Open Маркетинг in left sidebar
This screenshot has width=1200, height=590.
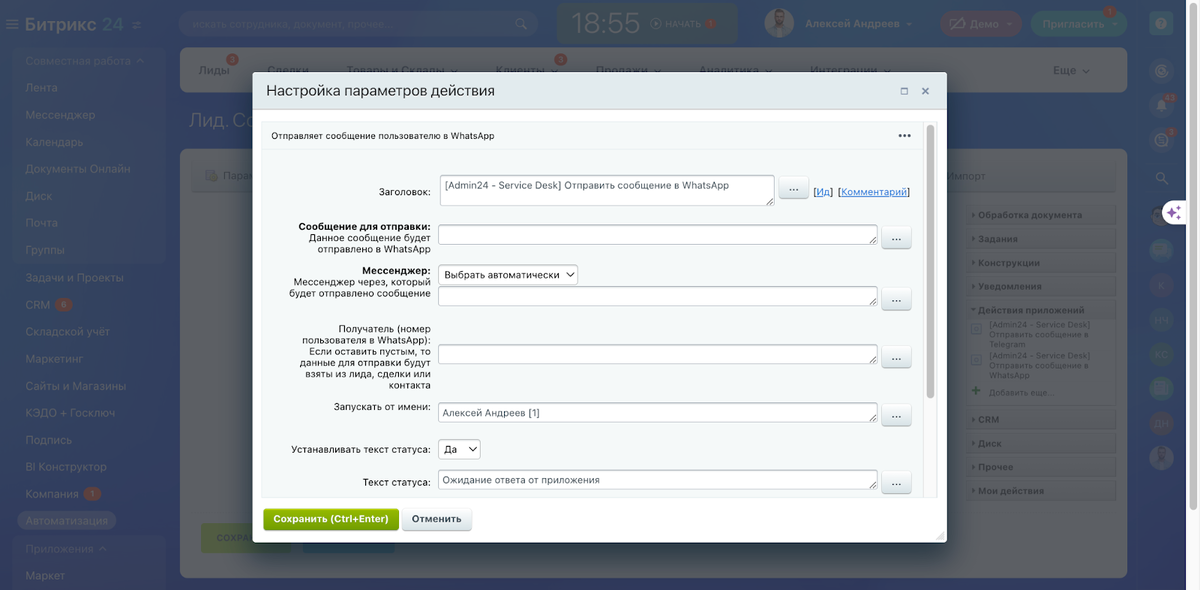coord(55,358)
